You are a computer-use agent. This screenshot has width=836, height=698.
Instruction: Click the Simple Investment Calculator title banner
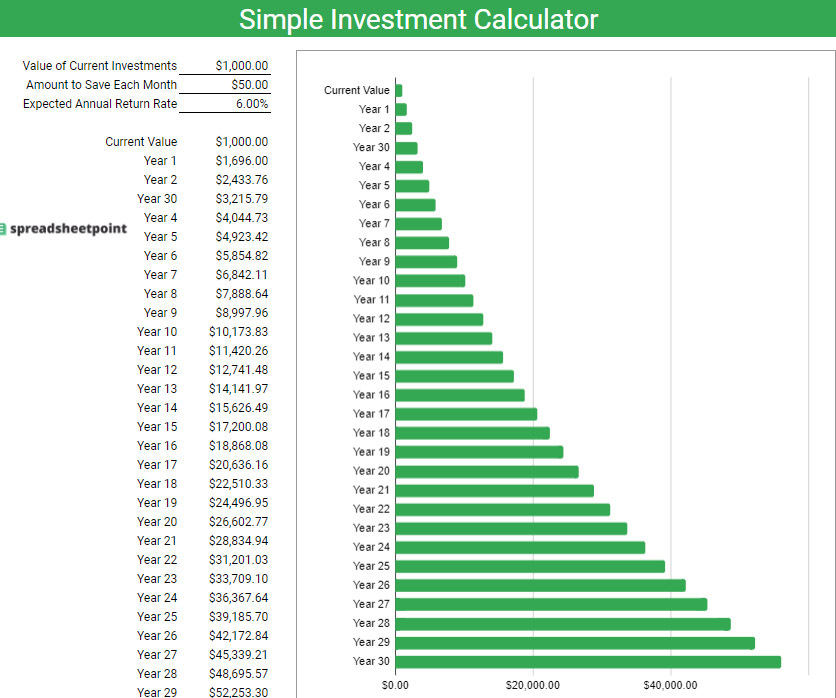[418, 19]
